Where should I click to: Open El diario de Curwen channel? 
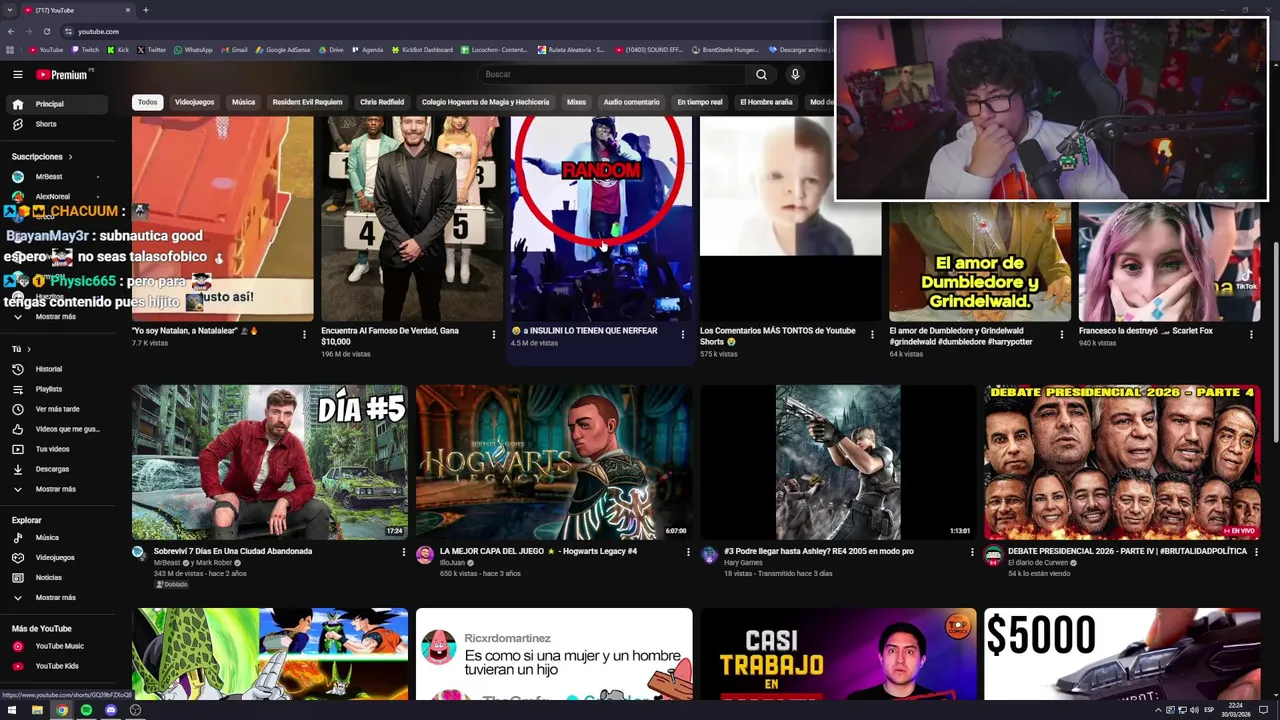(x=1038, y=563)
